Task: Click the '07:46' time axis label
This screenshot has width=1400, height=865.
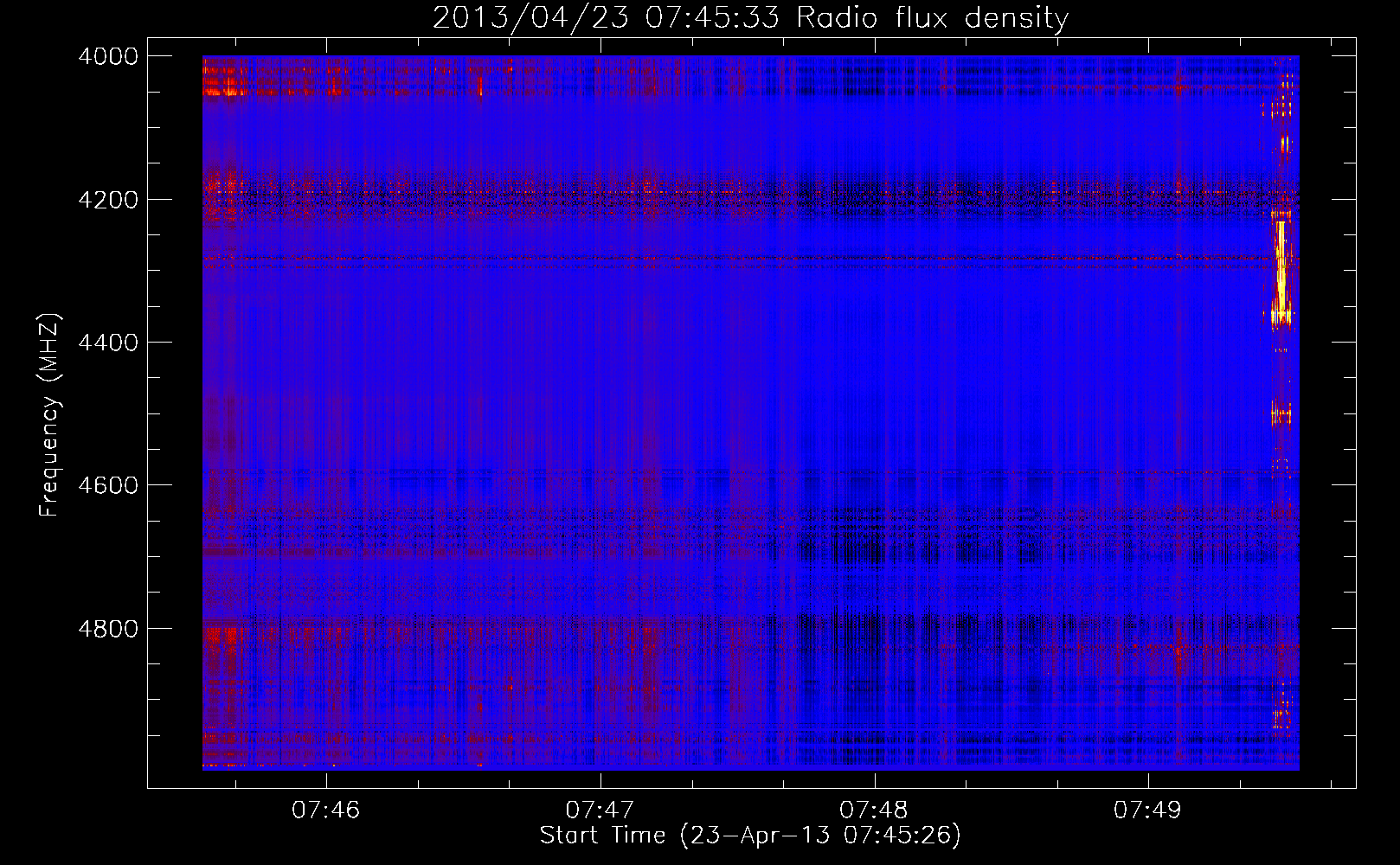Action: 326,811
